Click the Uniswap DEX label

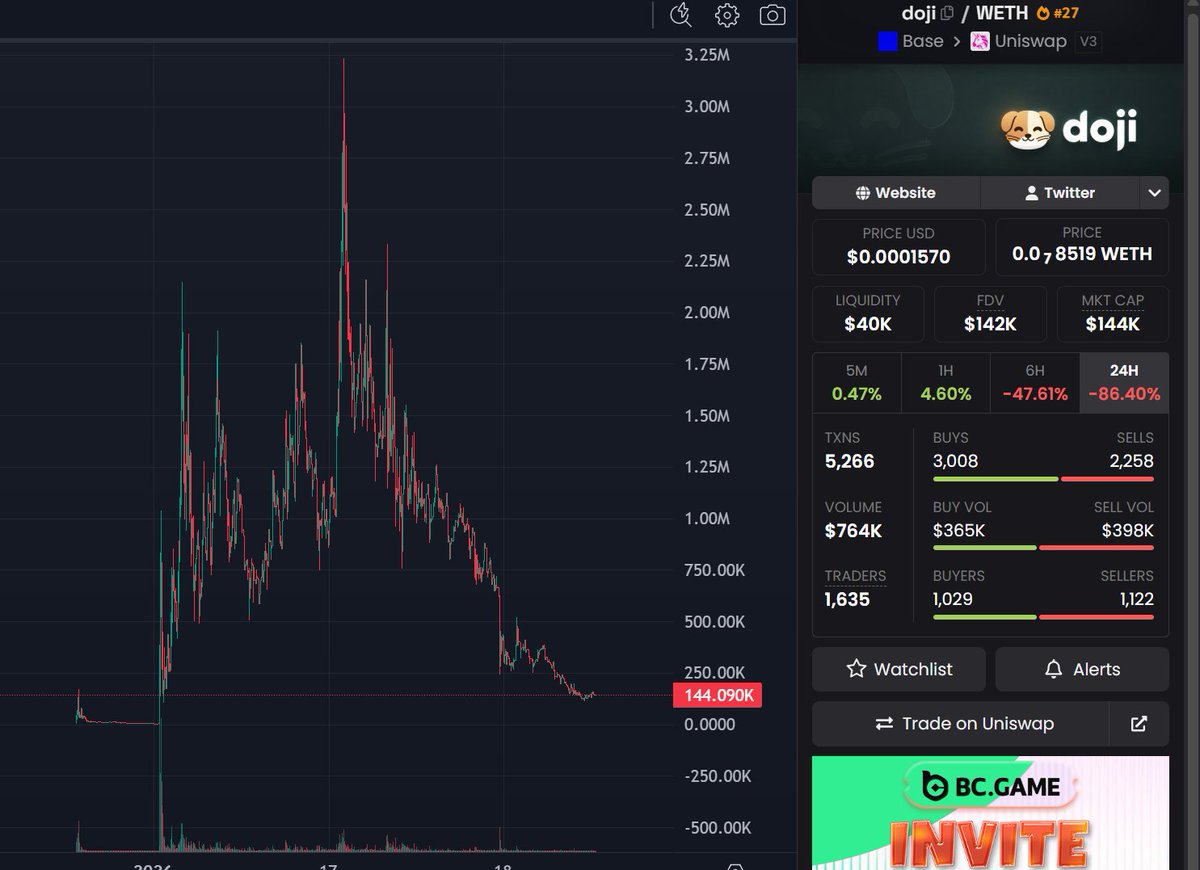coord(1030,41)
